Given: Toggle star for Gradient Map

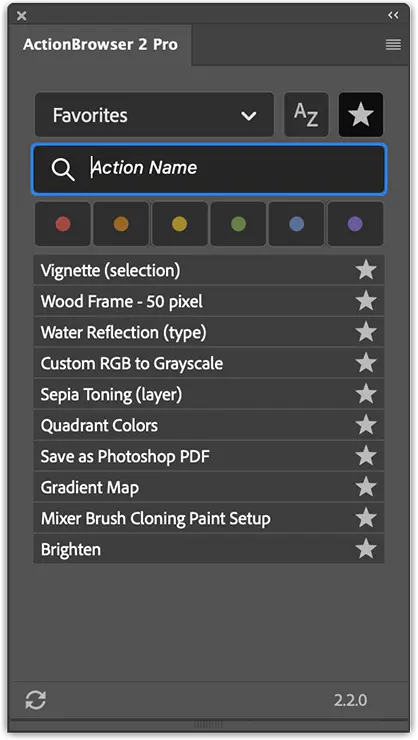Looking at the screenshot, I should click(366, 487).
